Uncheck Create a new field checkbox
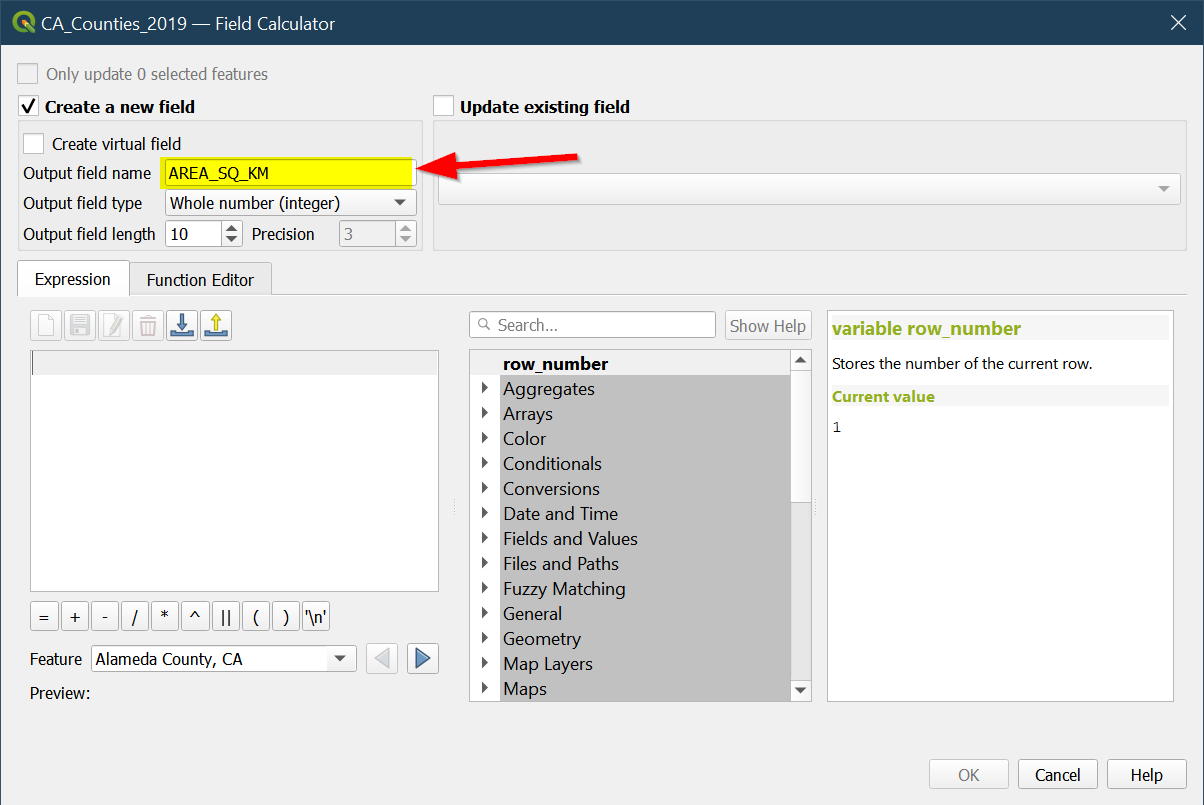The image size is (1204, 805). point(28,106)
